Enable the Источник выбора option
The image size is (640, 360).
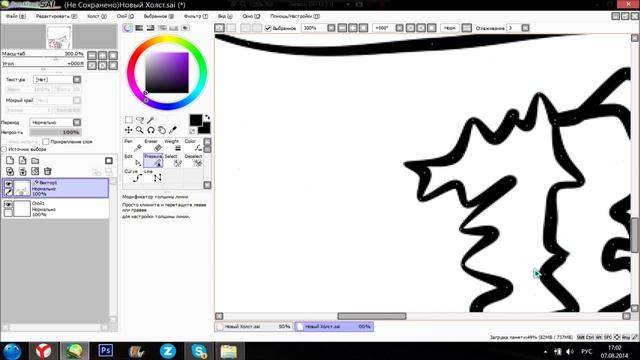[4, 149]
